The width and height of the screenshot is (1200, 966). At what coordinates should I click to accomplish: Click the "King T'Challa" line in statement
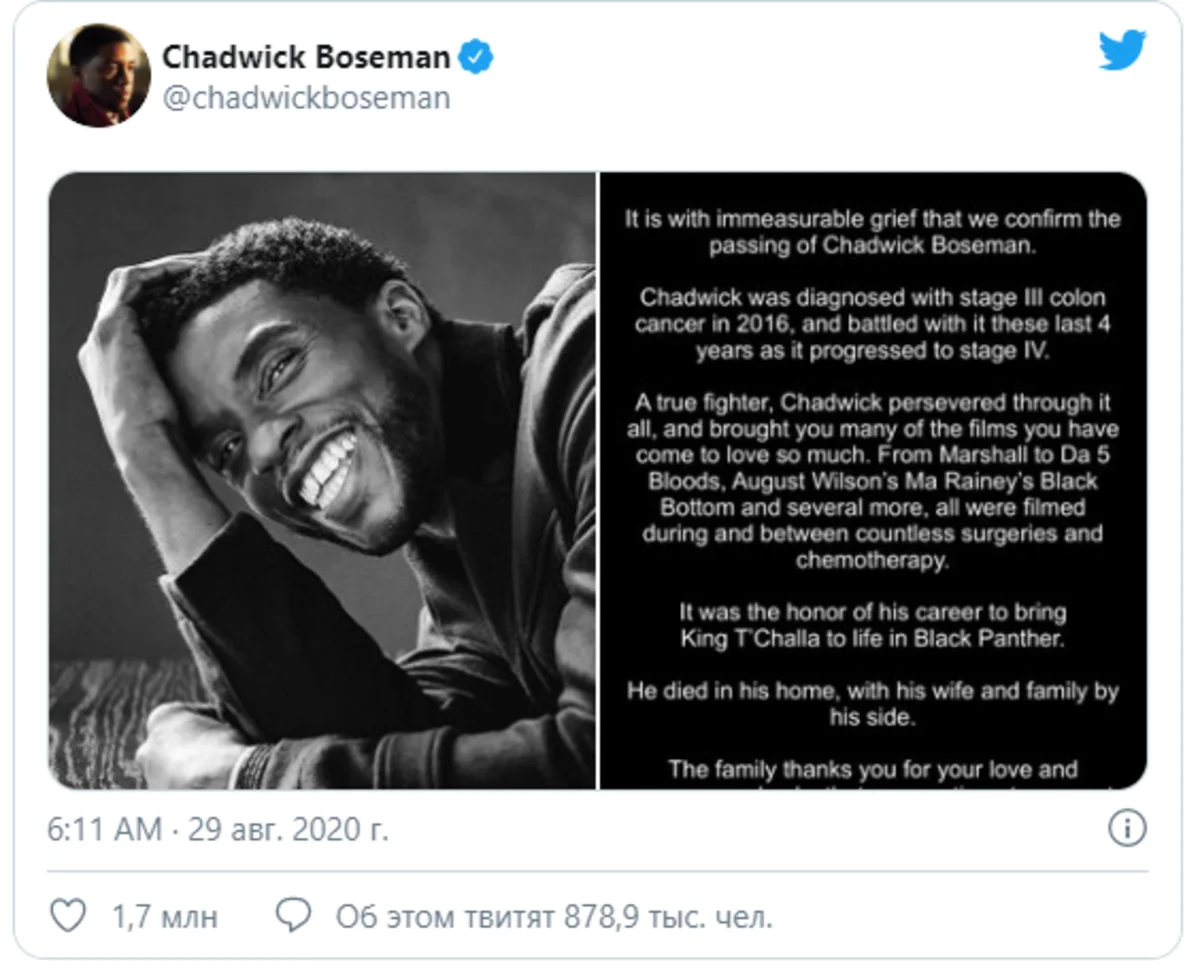tap(872, 639)
